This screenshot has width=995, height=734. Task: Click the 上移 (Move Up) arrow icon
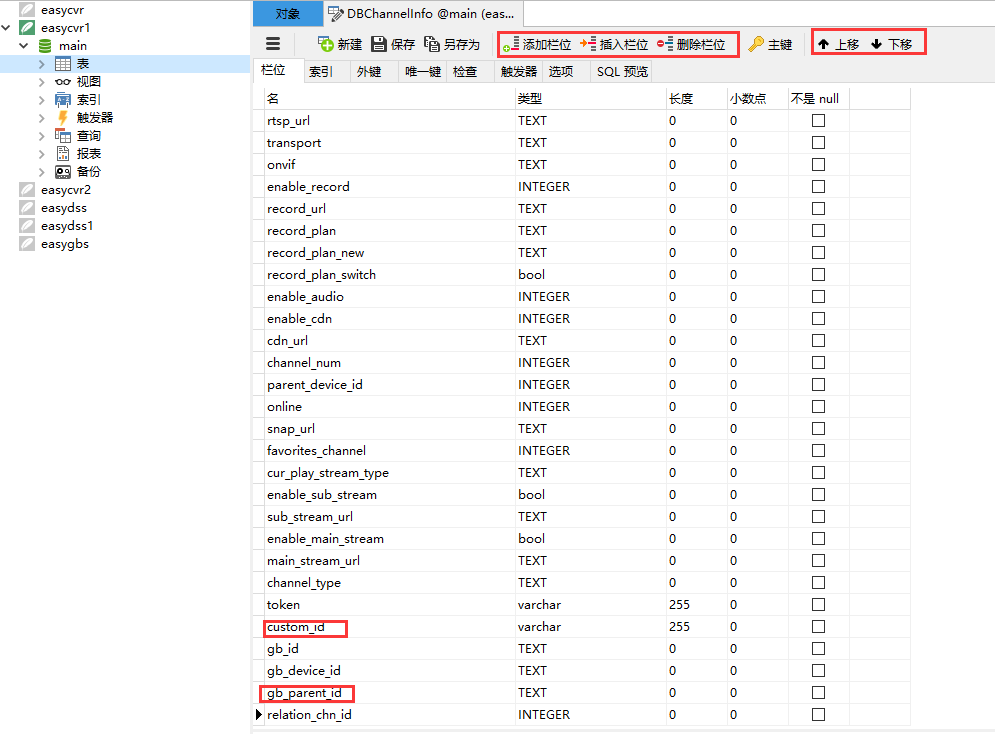pyautogui.click(x=823, y=44)
